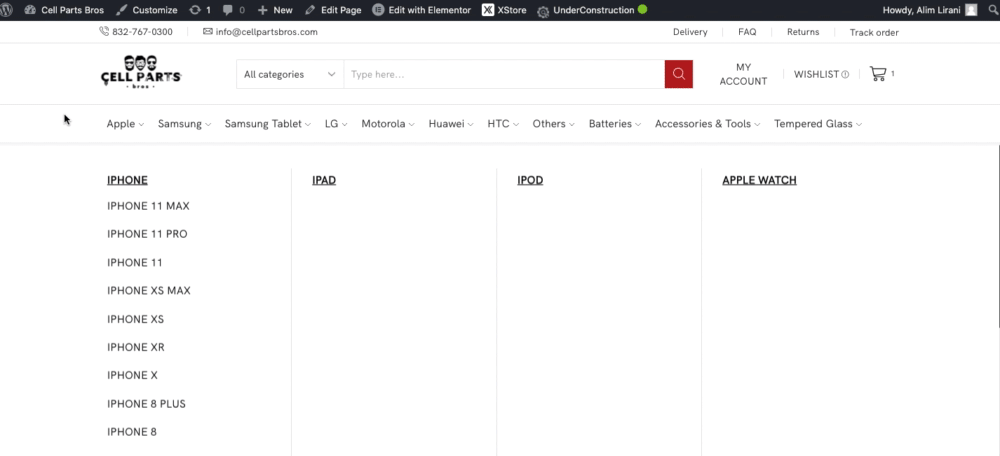The width and height of the screenshot is (1000, 456).
Task: Open the IPAD category heading
Action: click(324, 180)
